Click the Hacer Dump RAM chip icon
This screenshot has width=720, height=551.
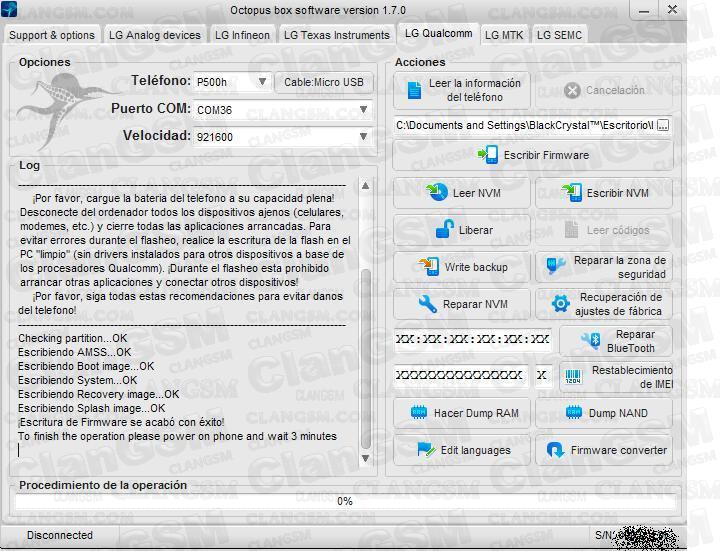coord(419,413)
